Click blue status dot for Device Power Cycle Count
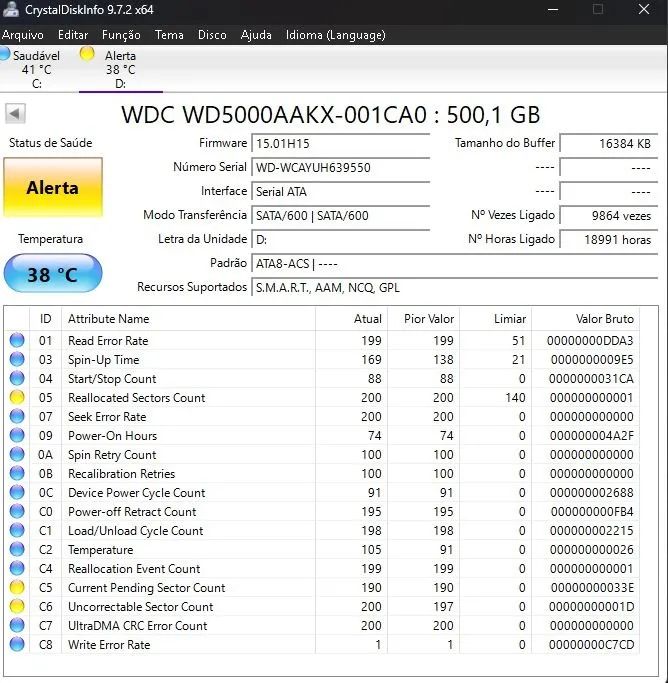Screen dimensions: 668x683 click(17, 492)
